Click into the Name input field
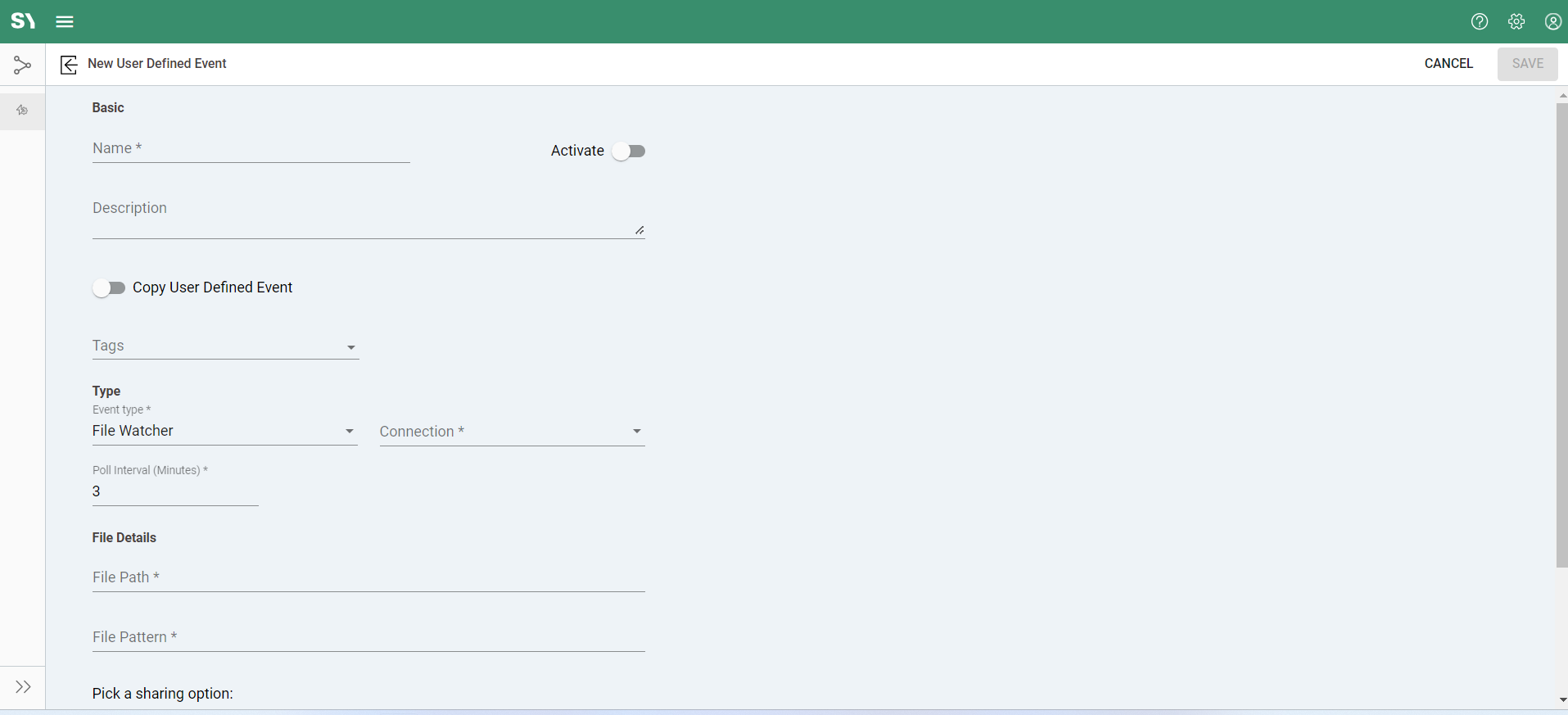1568x715 pixels. tap(251, 149)
